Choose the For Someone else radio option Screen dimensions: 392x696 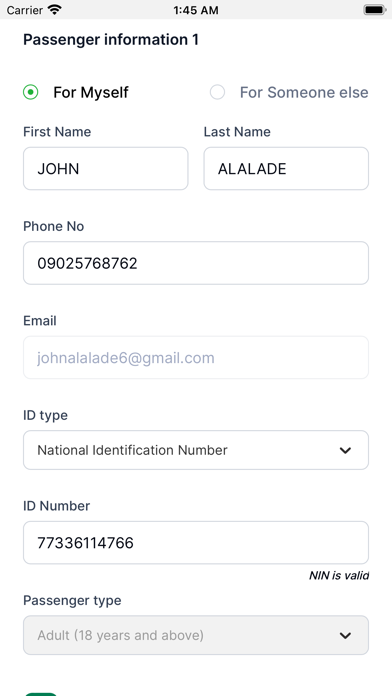(x=217, y=92)
